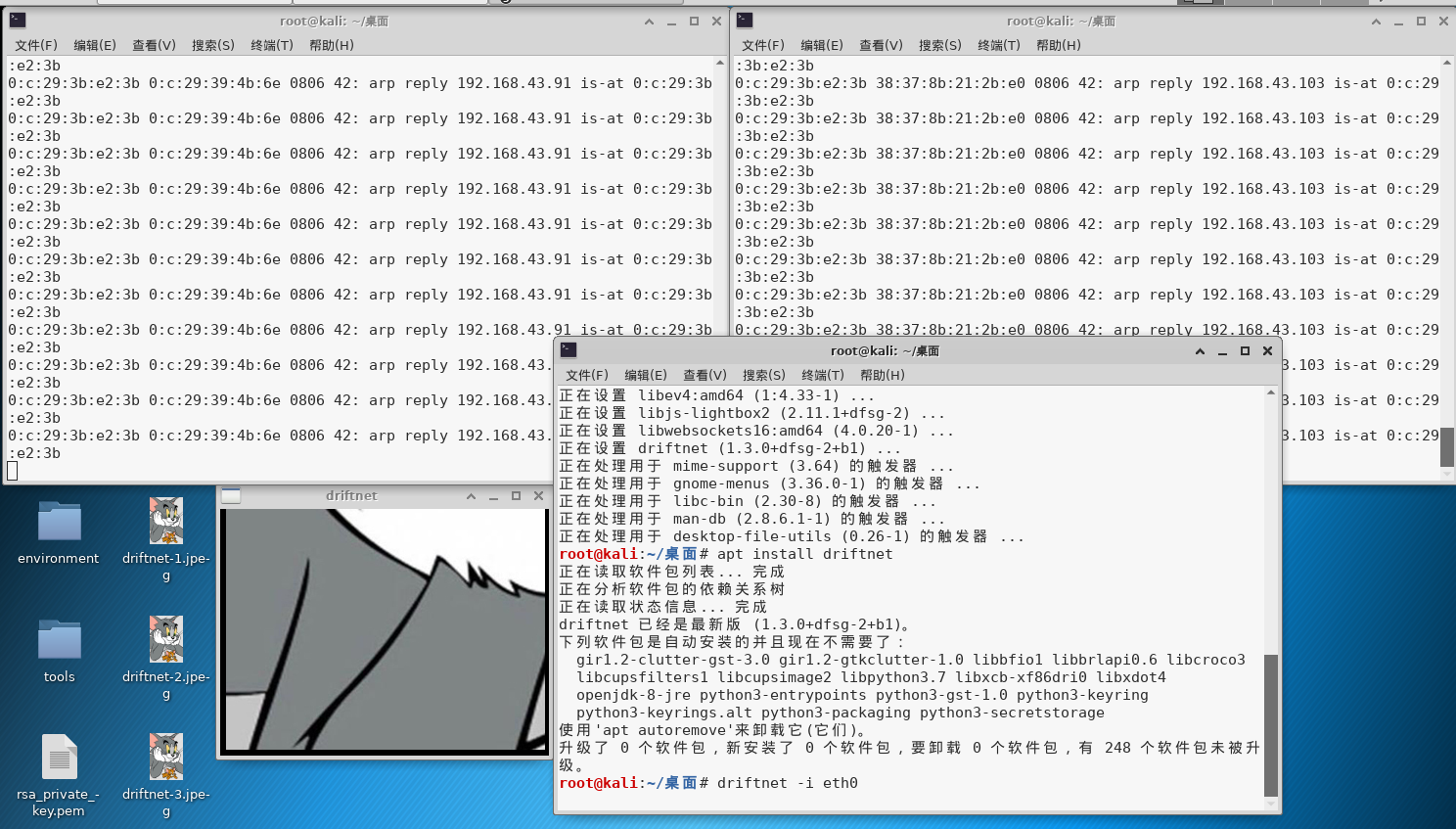Viewport: 1456px width, 829px height.
Task: Shade the left terminal with up-arrow button
Action: click(649, 22)
